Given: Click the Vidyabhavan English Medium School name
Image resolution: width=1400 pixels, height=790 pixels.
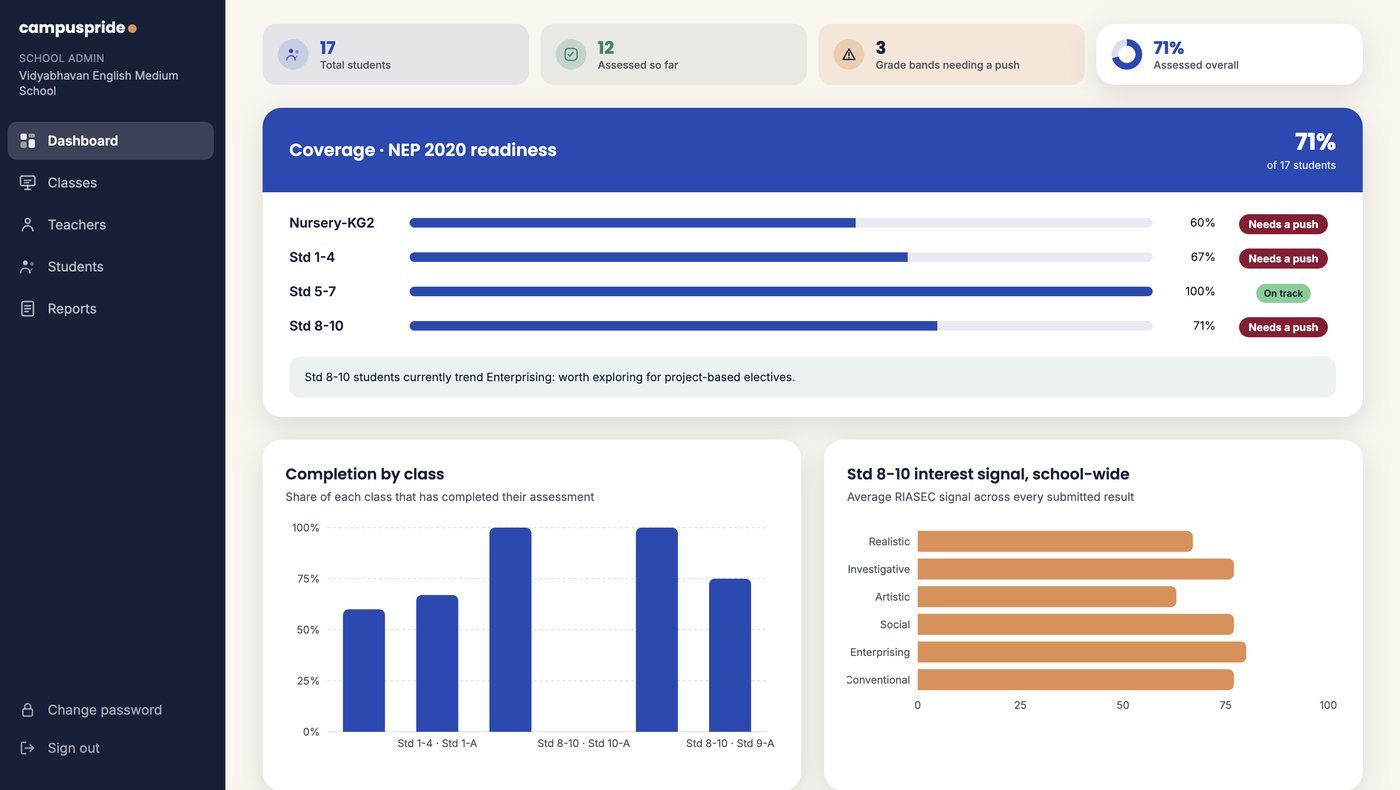Looking at the screenshot, I should (99, 83).
